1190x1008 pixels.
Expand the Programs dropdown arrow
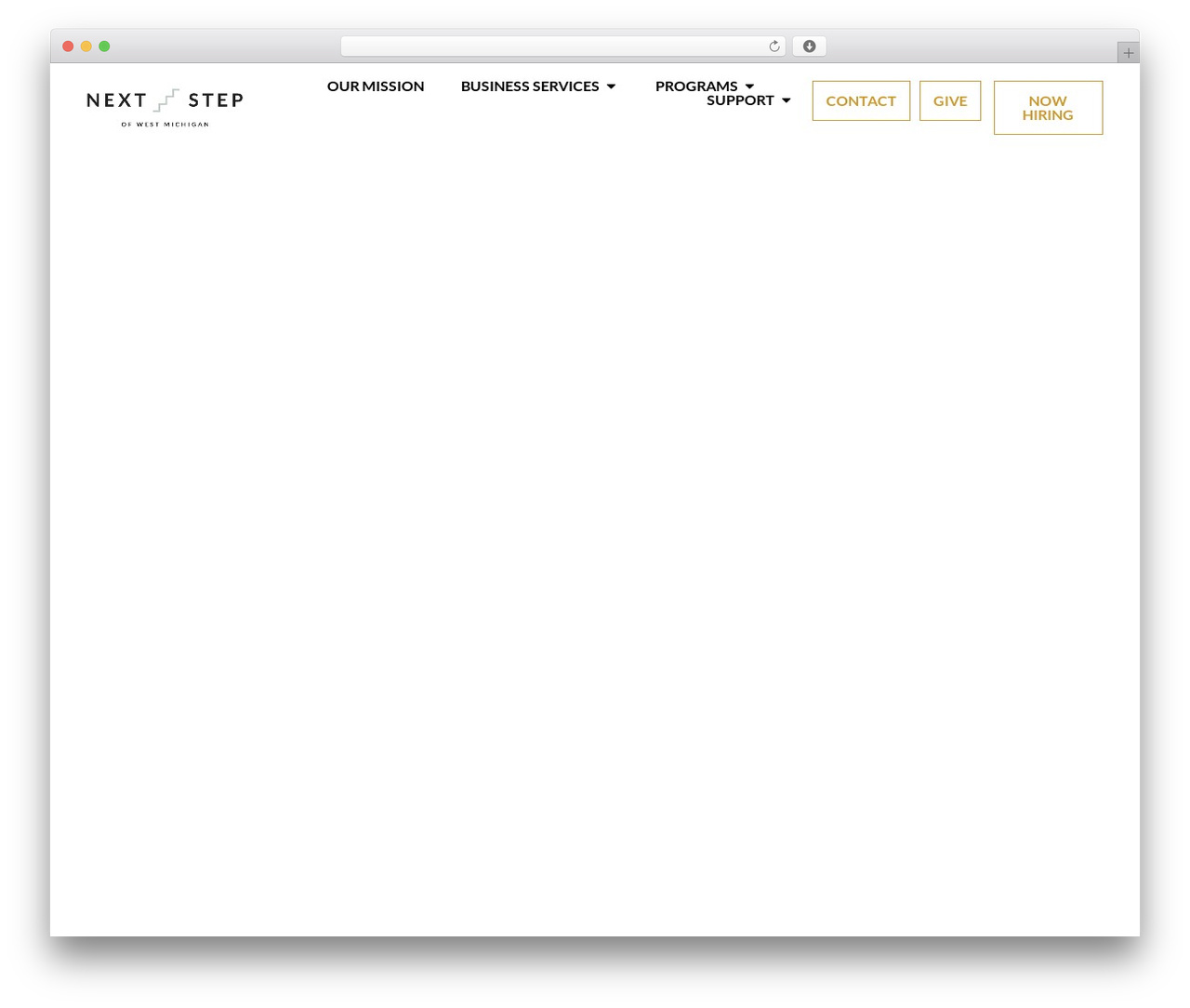749,86
